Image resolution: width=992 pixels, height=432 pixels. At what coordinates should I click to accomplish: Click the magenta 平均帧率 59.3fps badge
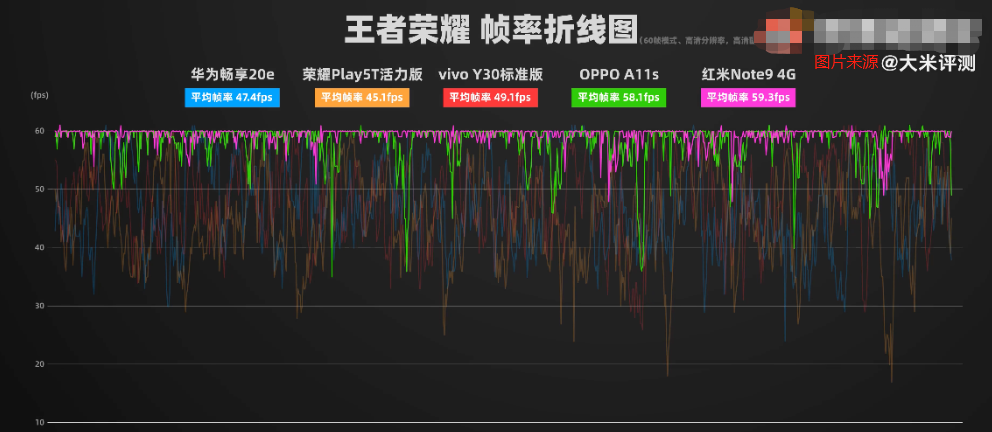click(748, 97)
